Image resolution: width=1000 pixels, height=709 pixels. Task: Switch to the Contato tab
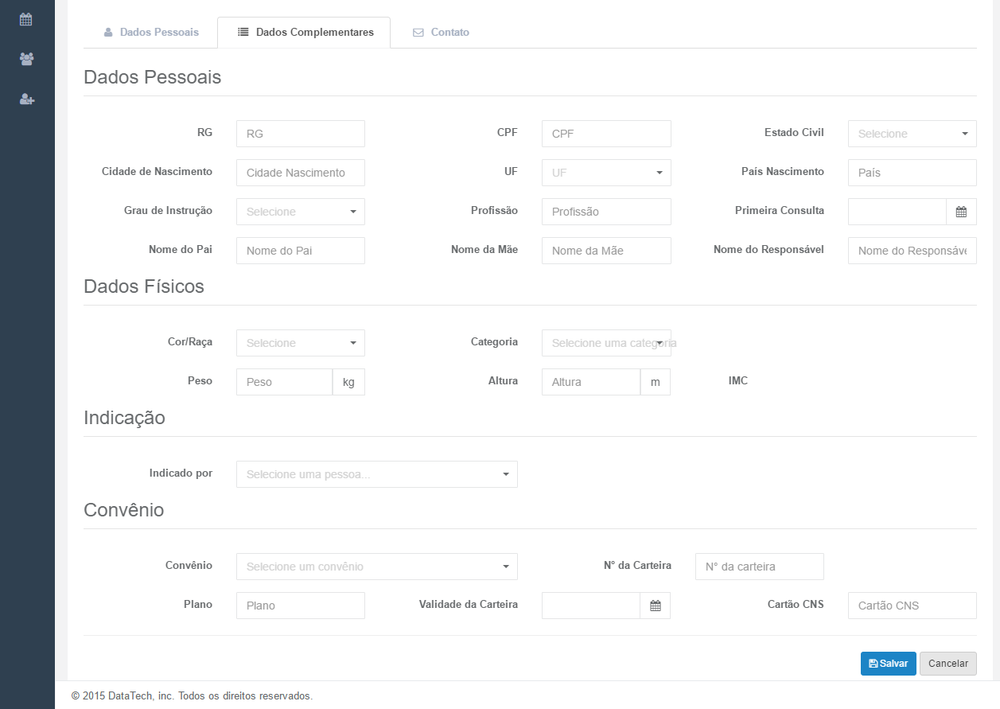coord(441,32)
